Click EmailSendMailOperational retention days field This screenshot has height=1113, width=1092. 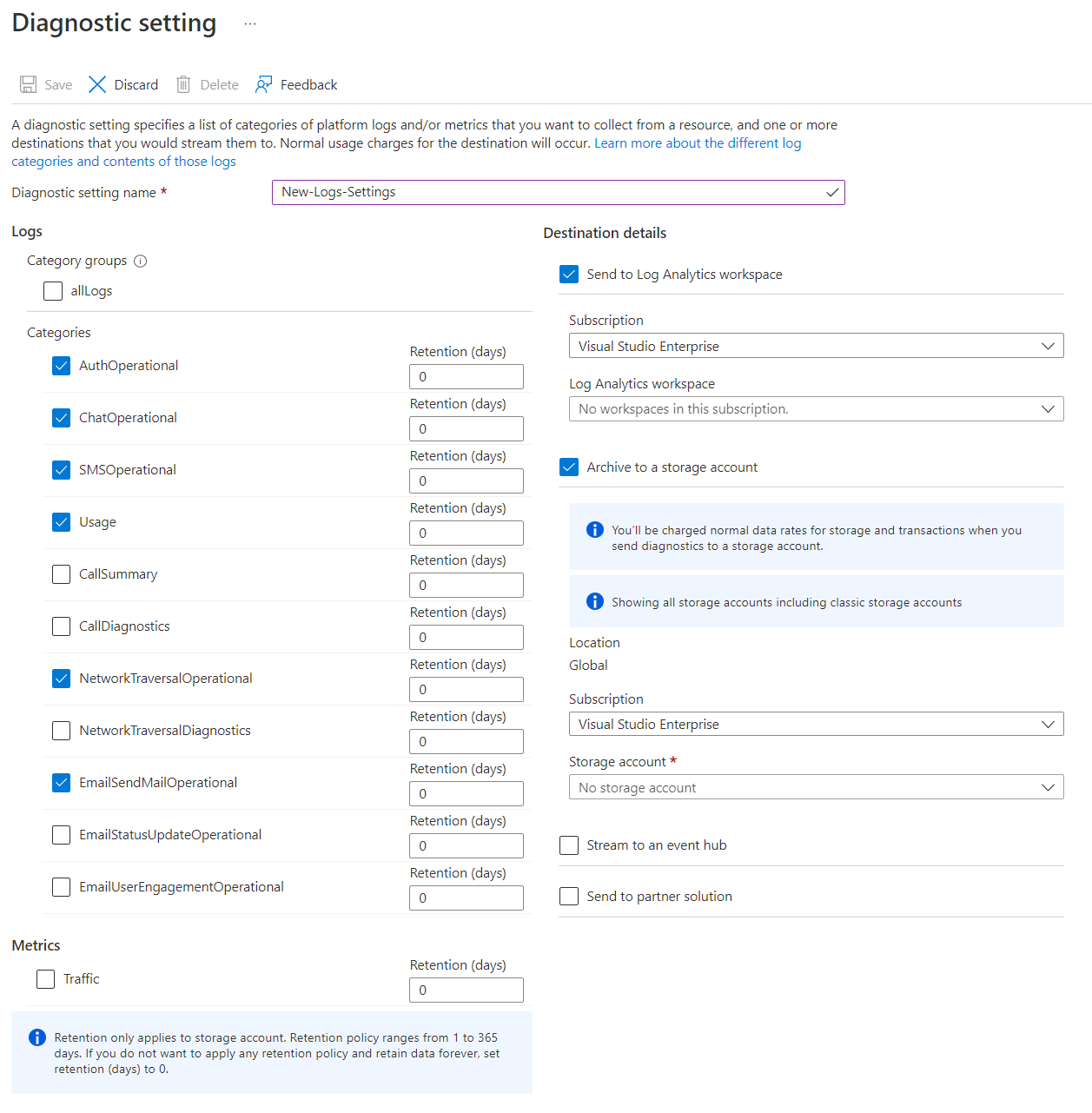click(x=467, y=794)
